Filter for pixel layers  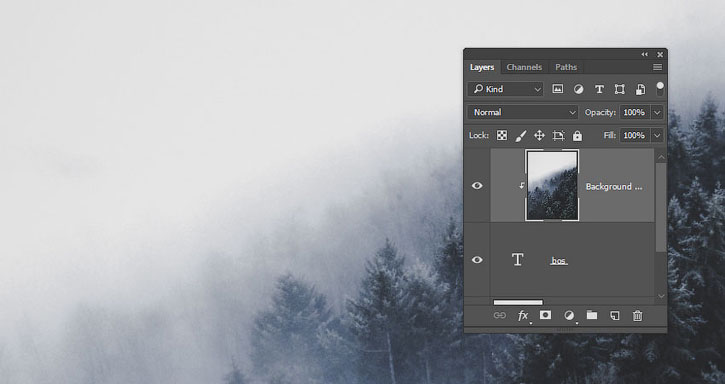click(x=558, y=89)
